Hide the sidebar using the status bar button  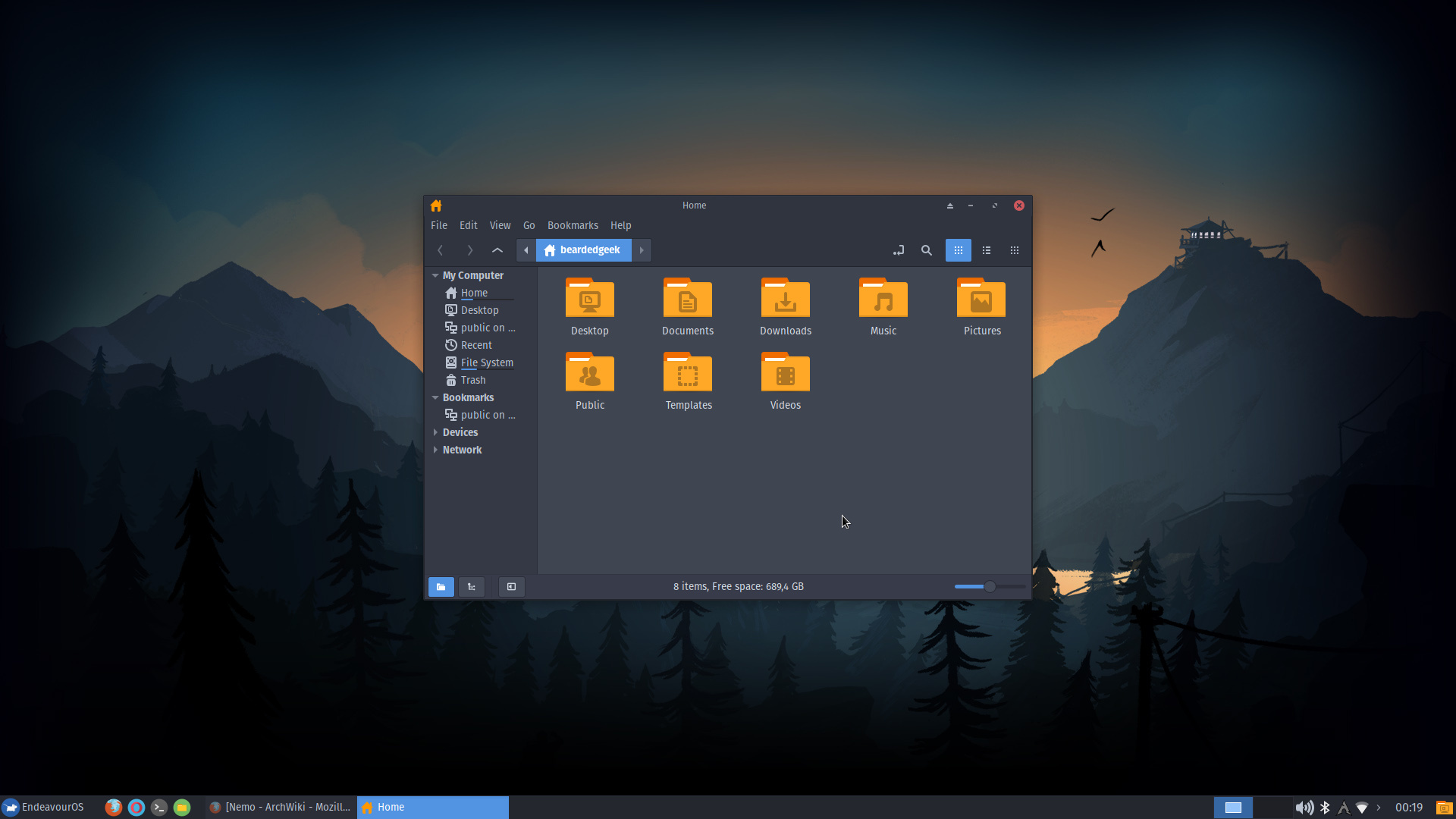(x=512, y=586)
